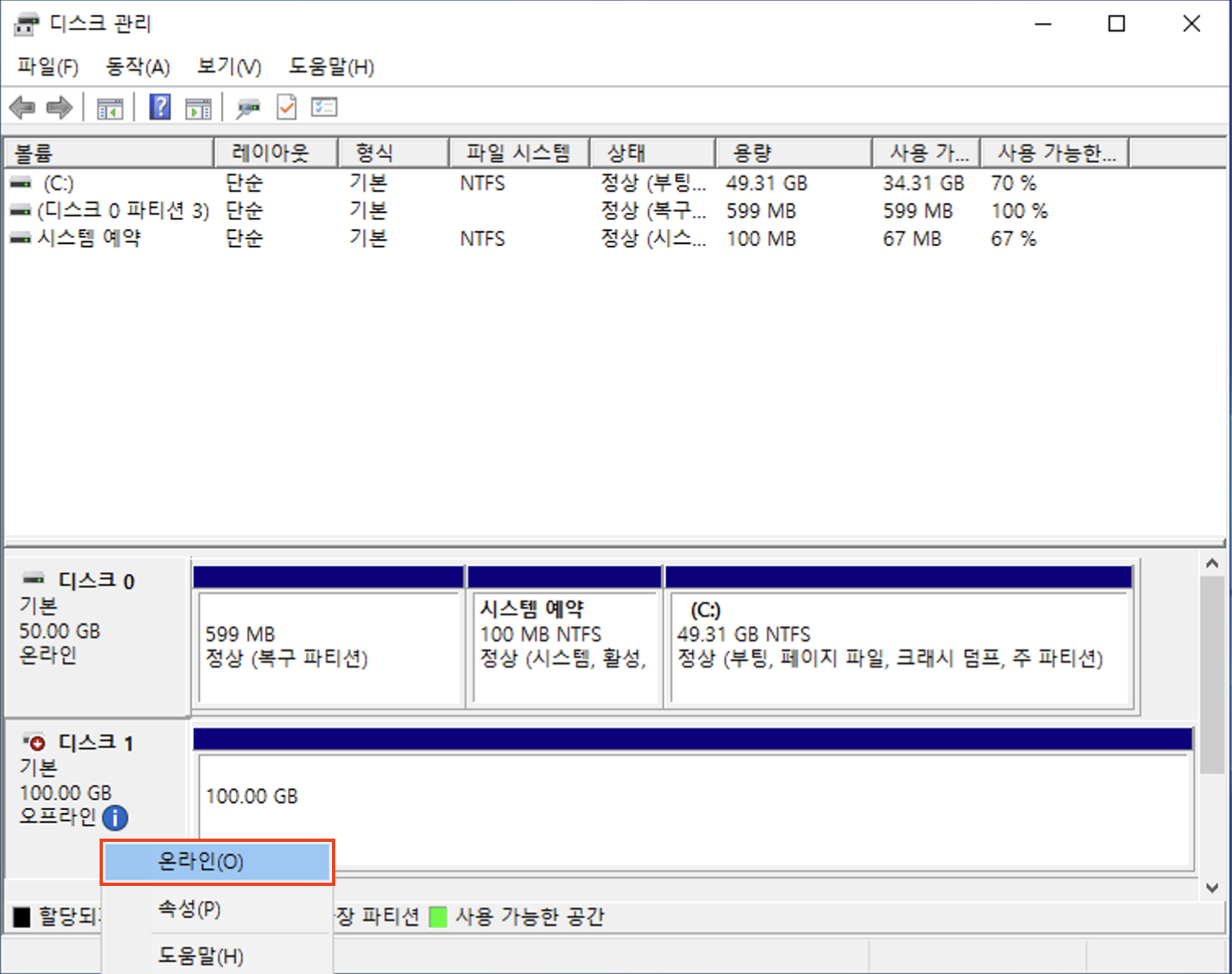Image resolution: width=1232 pixels, height=974 pixels.
Task: Toggle the show/hide console tree icon
Action: 109,108
